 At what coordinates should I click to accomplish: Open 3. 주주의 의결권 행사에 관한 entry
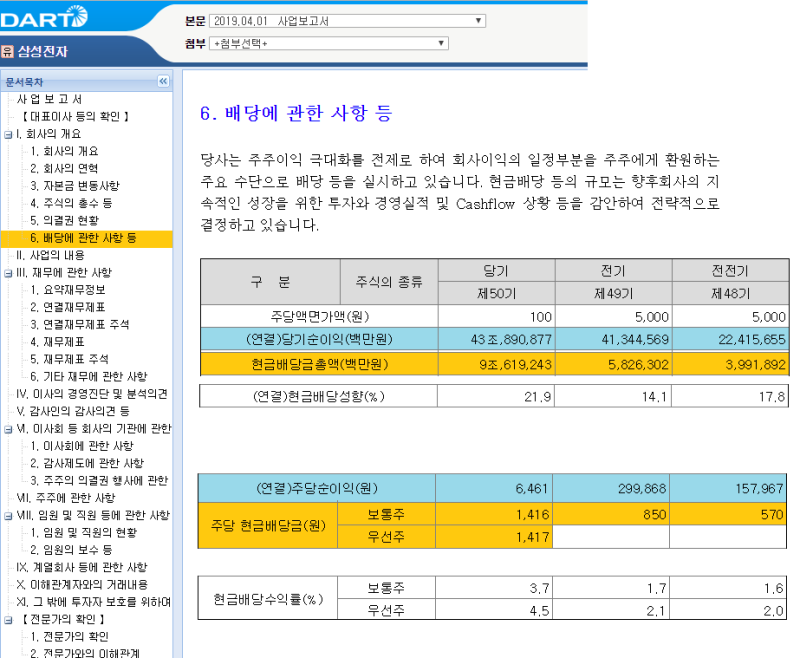point(99,480)
